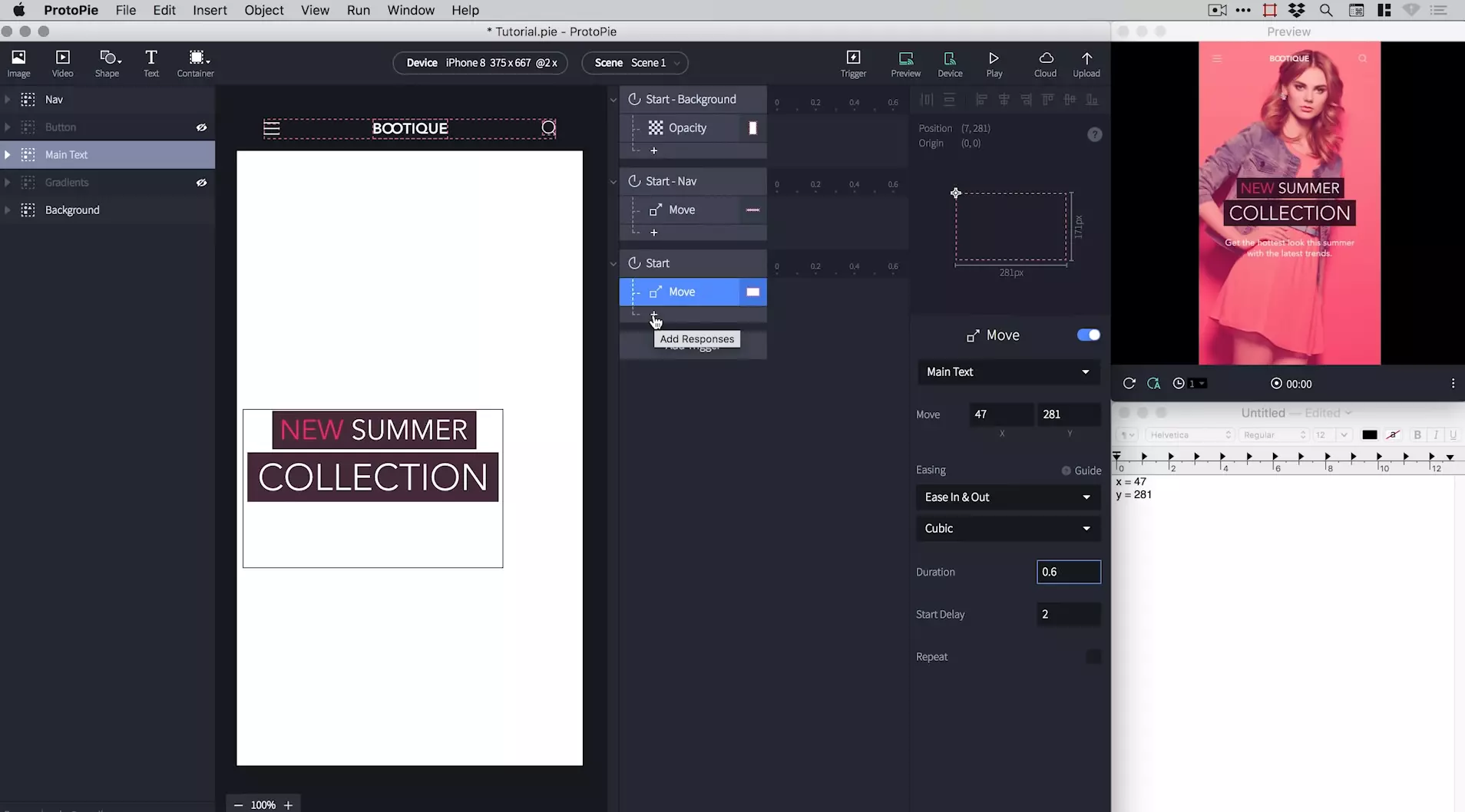Open Cloud from the toolbar

tap(1046, 63)
